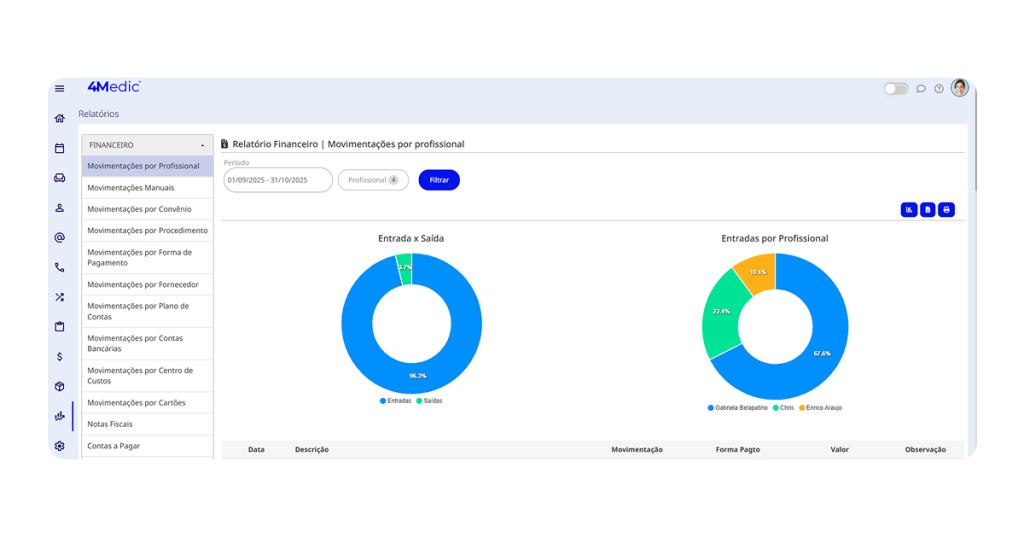Image resolution: width=1024 pixels, height=538 pixels.
Task: Open the dollar sign finance icon
Action: (59, 357)
